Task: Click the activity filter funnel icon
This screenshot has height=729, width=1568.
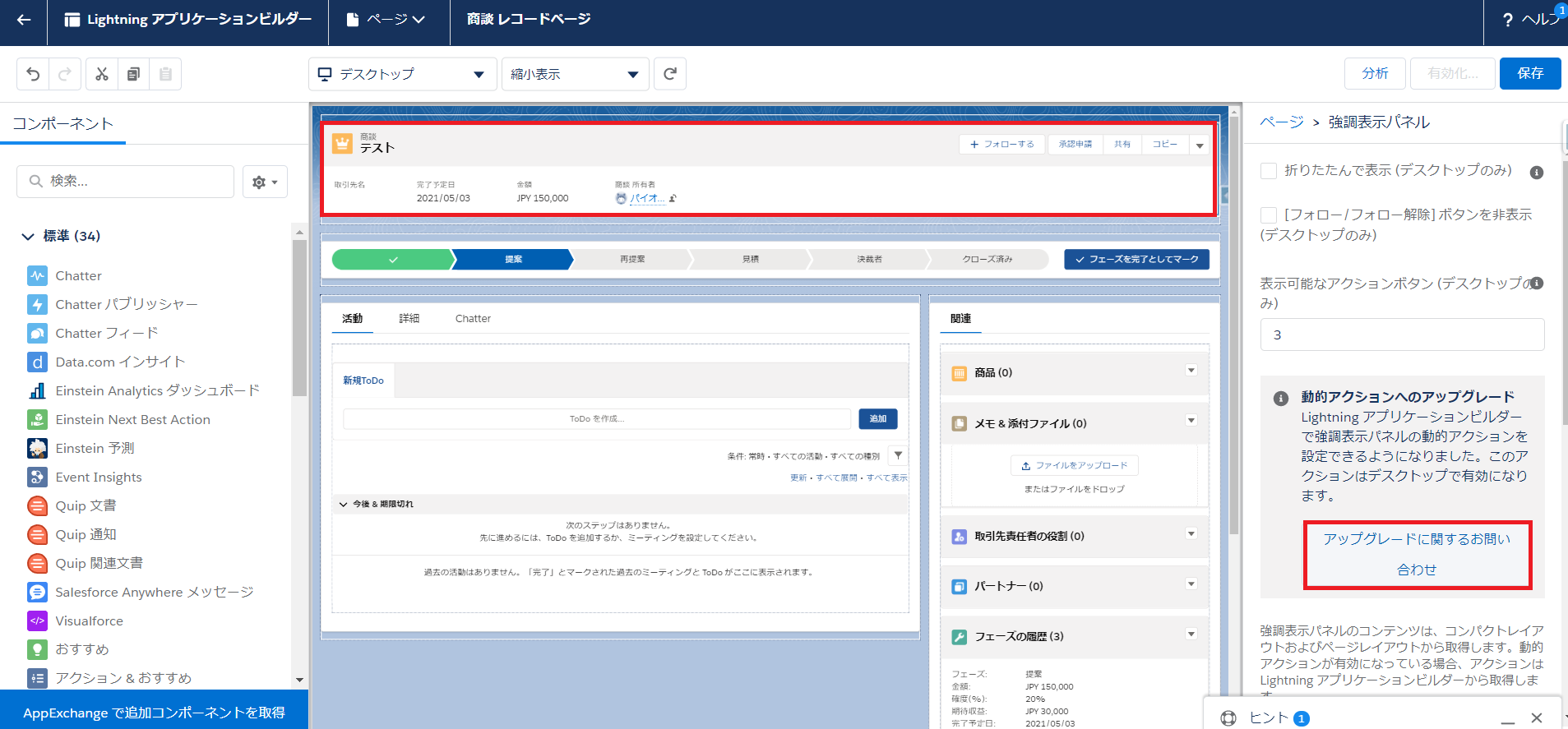Action: [898, 455]
